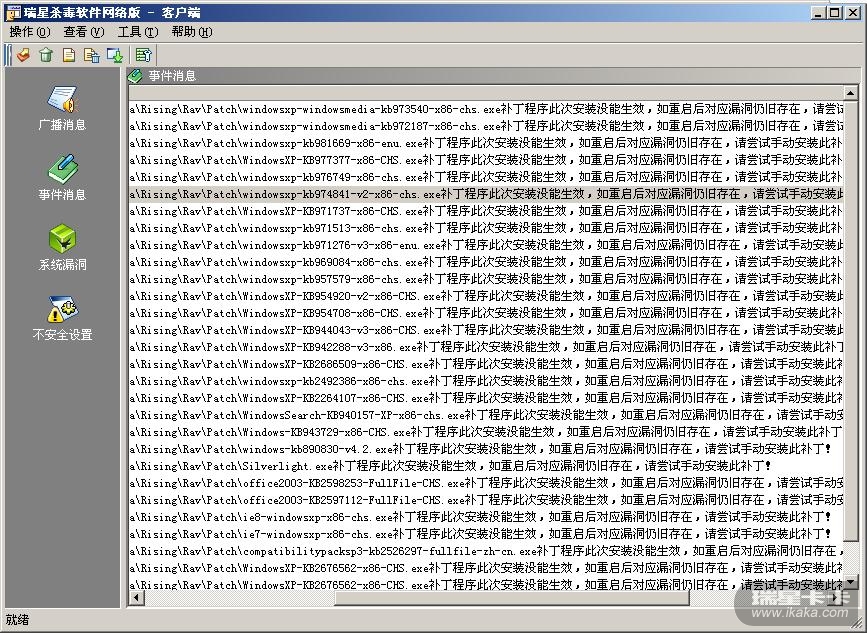The width and height of the screenshot is (867, 633).
Task: Select the ie7-windowsxp-x86-chs log row
Action: 486,534
